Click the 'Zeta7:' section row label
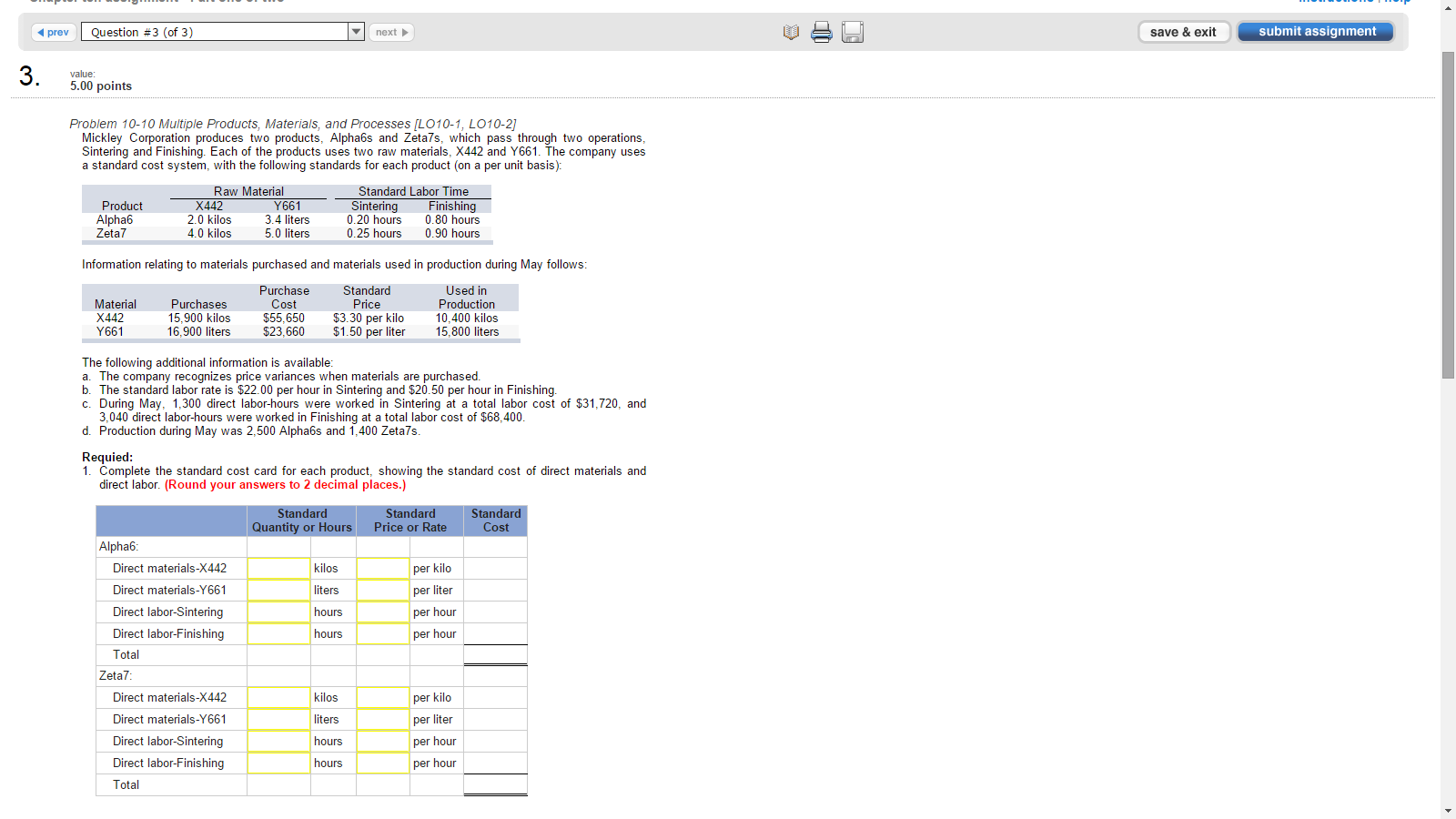This screenshot has width=1456, height=819. (116, 676)
